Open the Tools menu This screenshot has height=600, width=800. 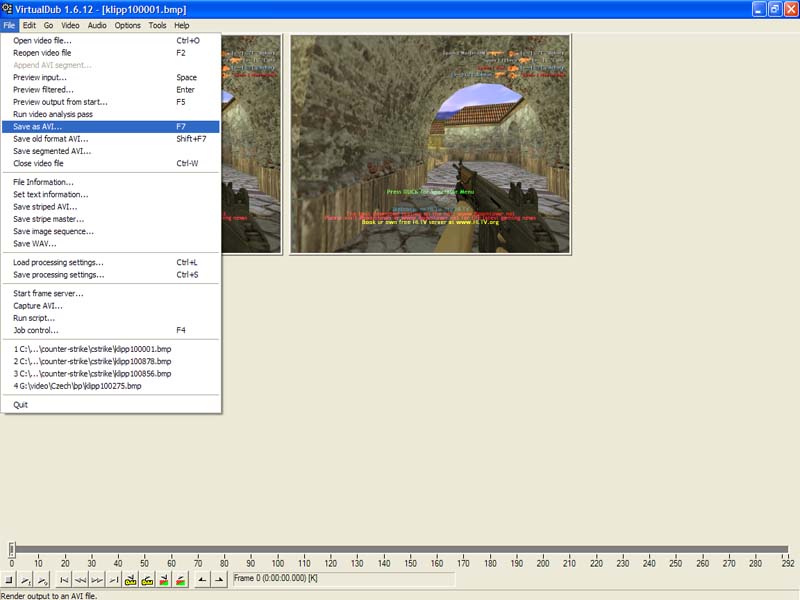pyautogui.click(x=157, y=25)
